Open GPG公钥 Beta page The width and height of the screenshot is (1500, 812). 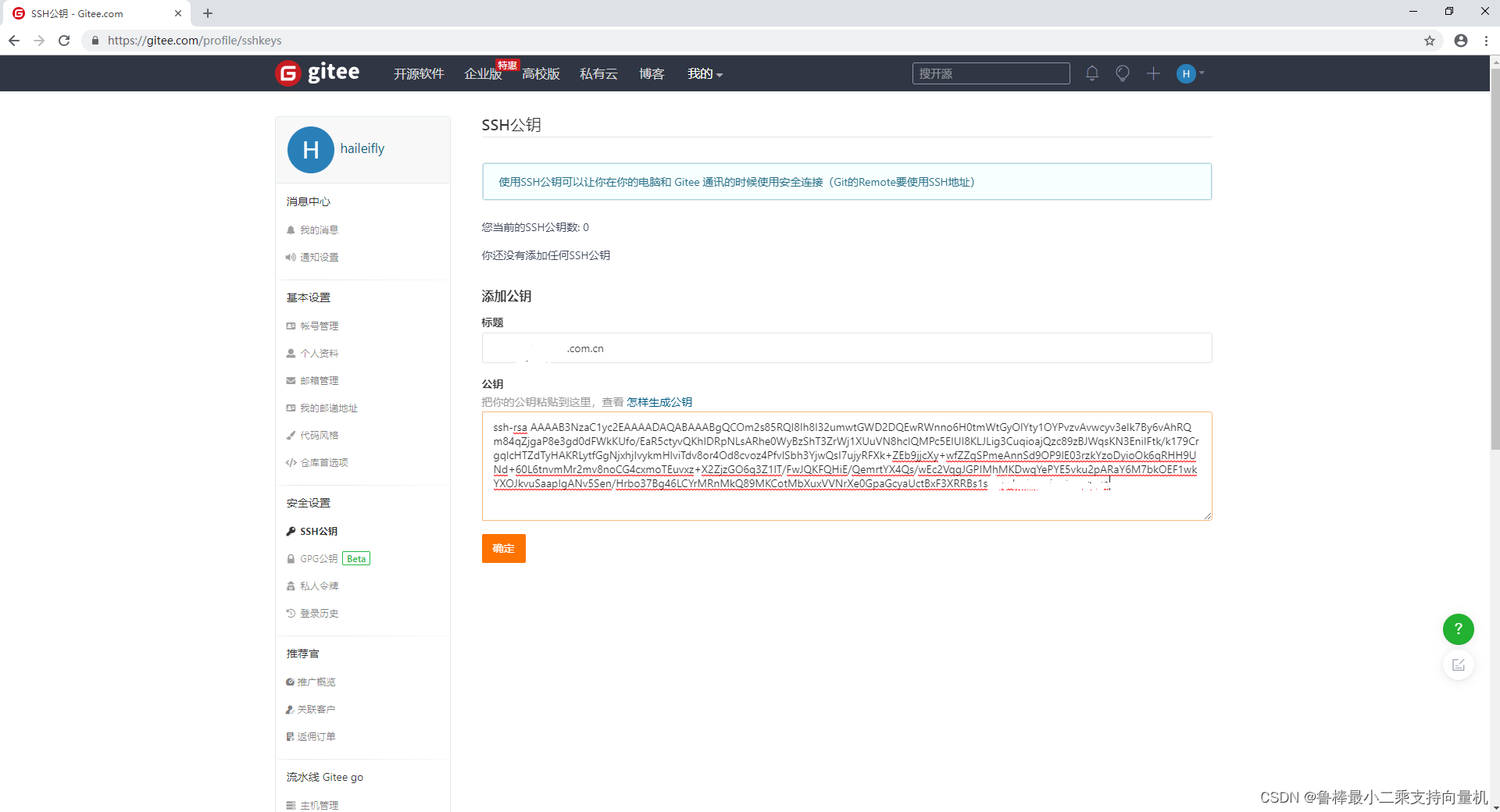[x=328, y=558]
